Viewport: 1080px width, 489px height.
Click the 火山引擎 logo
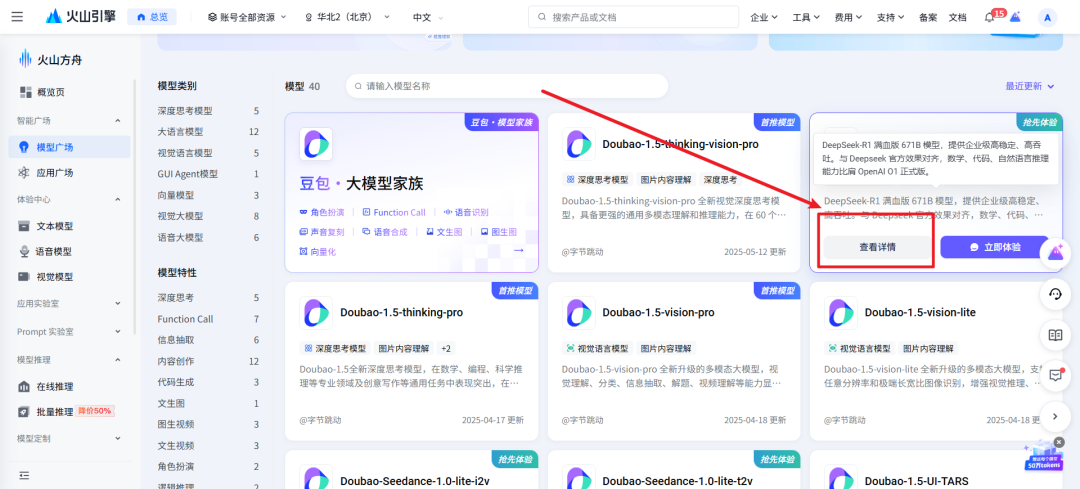80,17
